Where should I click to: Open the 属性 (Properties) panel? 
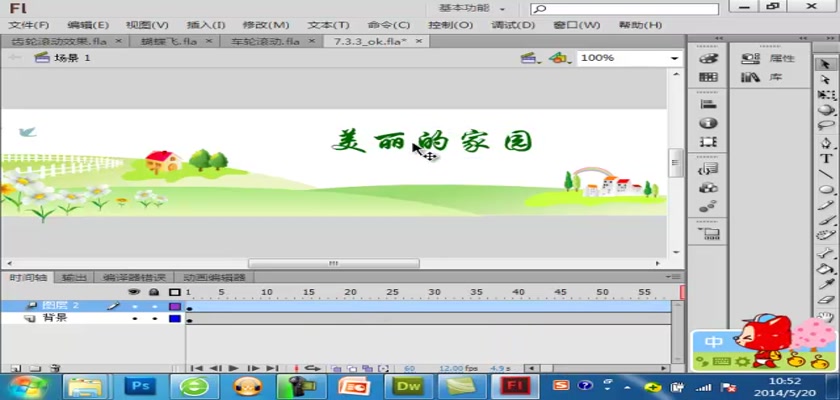click(x=766, y=59)
